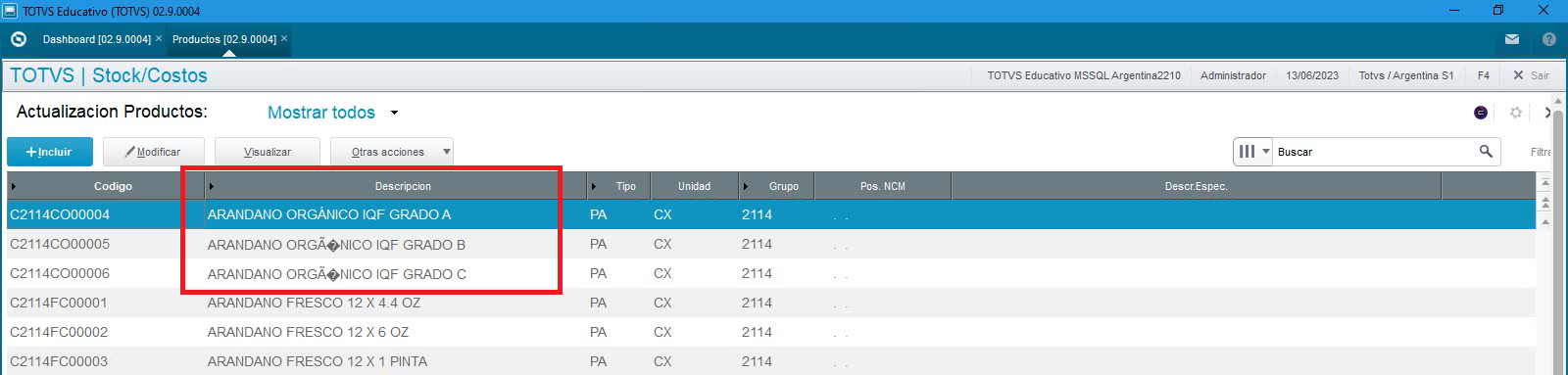Screen dimensions: 1568x375
Task: Select row C2114FC00003
Action: (x=771, y=361)
